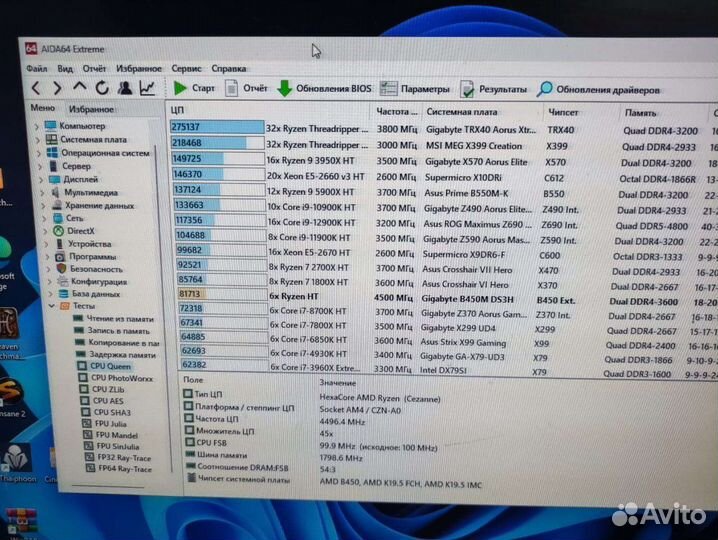Open the Файл menu
Screen dimensions: 718x540
click(x=37, y=68)
